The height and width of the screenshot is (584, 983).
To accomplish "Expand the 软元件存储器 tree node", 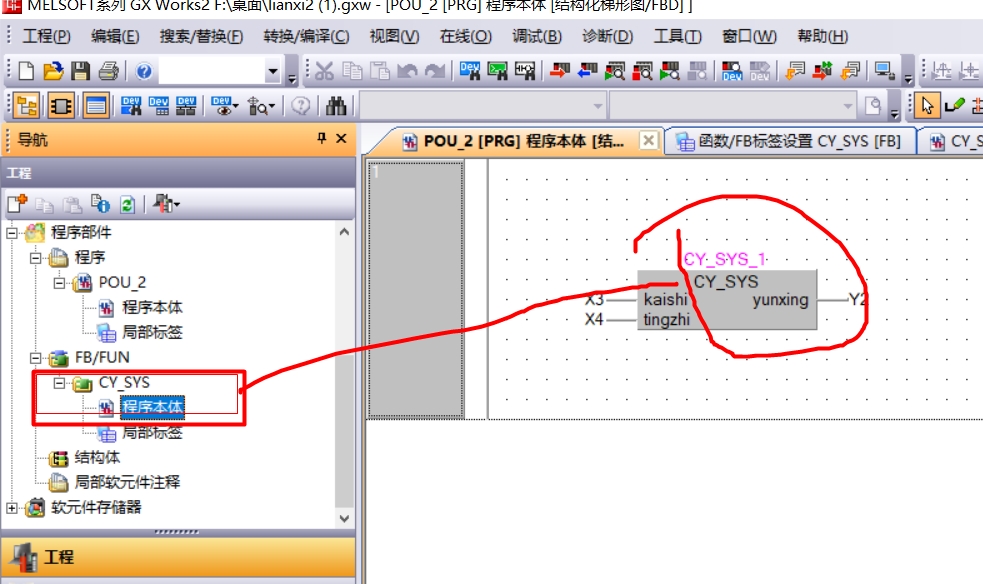I will 12,508.
